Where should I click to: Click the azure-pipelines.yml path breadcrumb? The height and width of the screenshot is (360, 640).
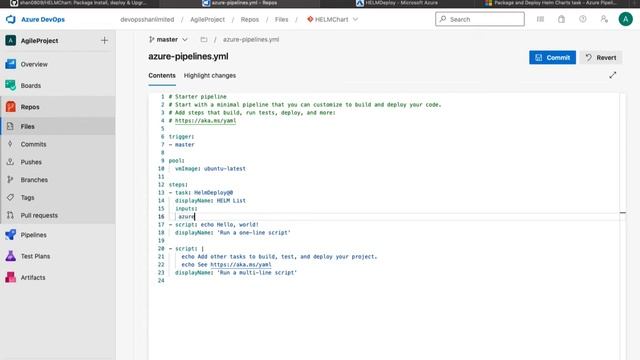pyautogui.click(x=251, y=40)
